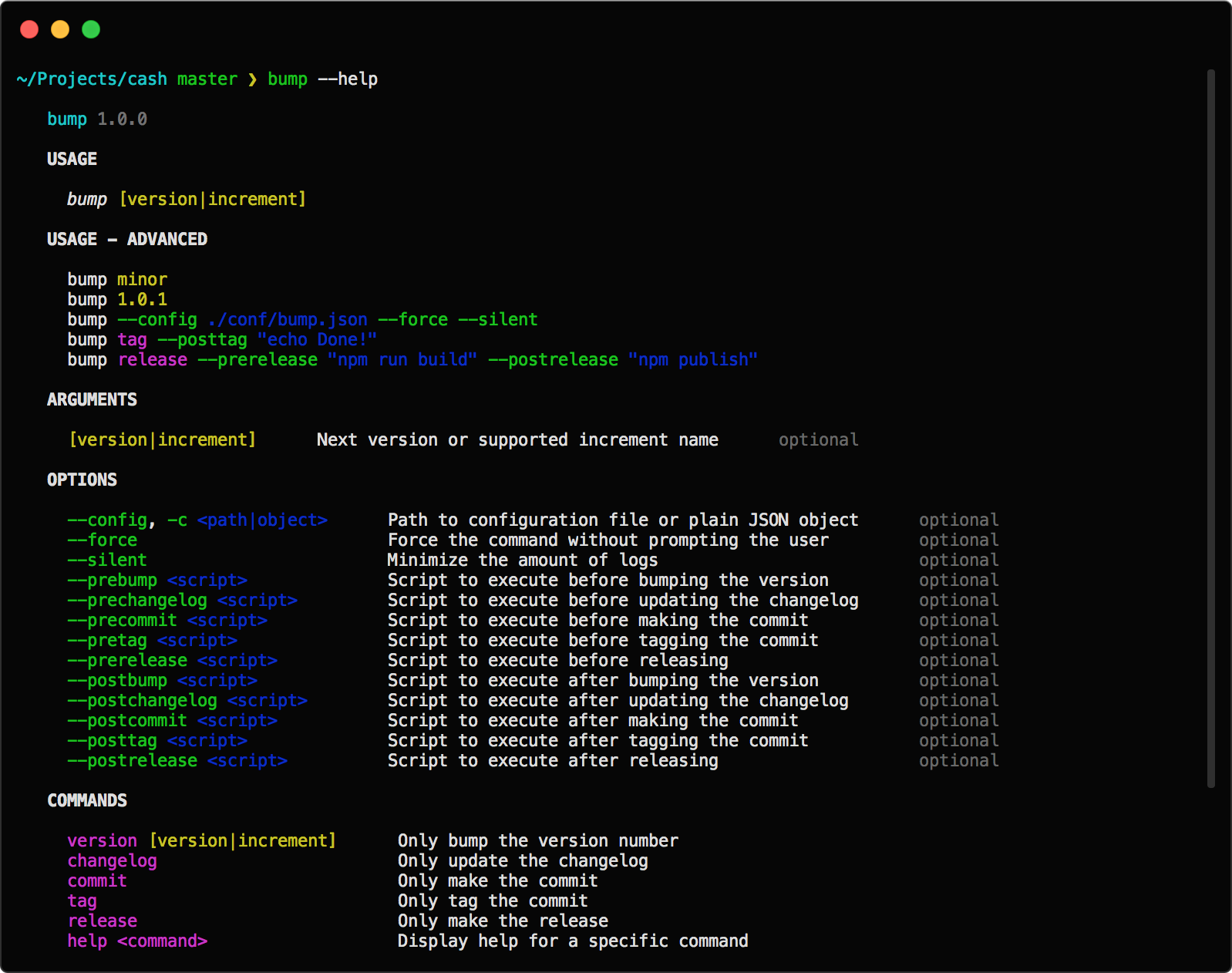
Task: Click '[version|increment]' under ARGUMENTS
Action: click(162, 439)
